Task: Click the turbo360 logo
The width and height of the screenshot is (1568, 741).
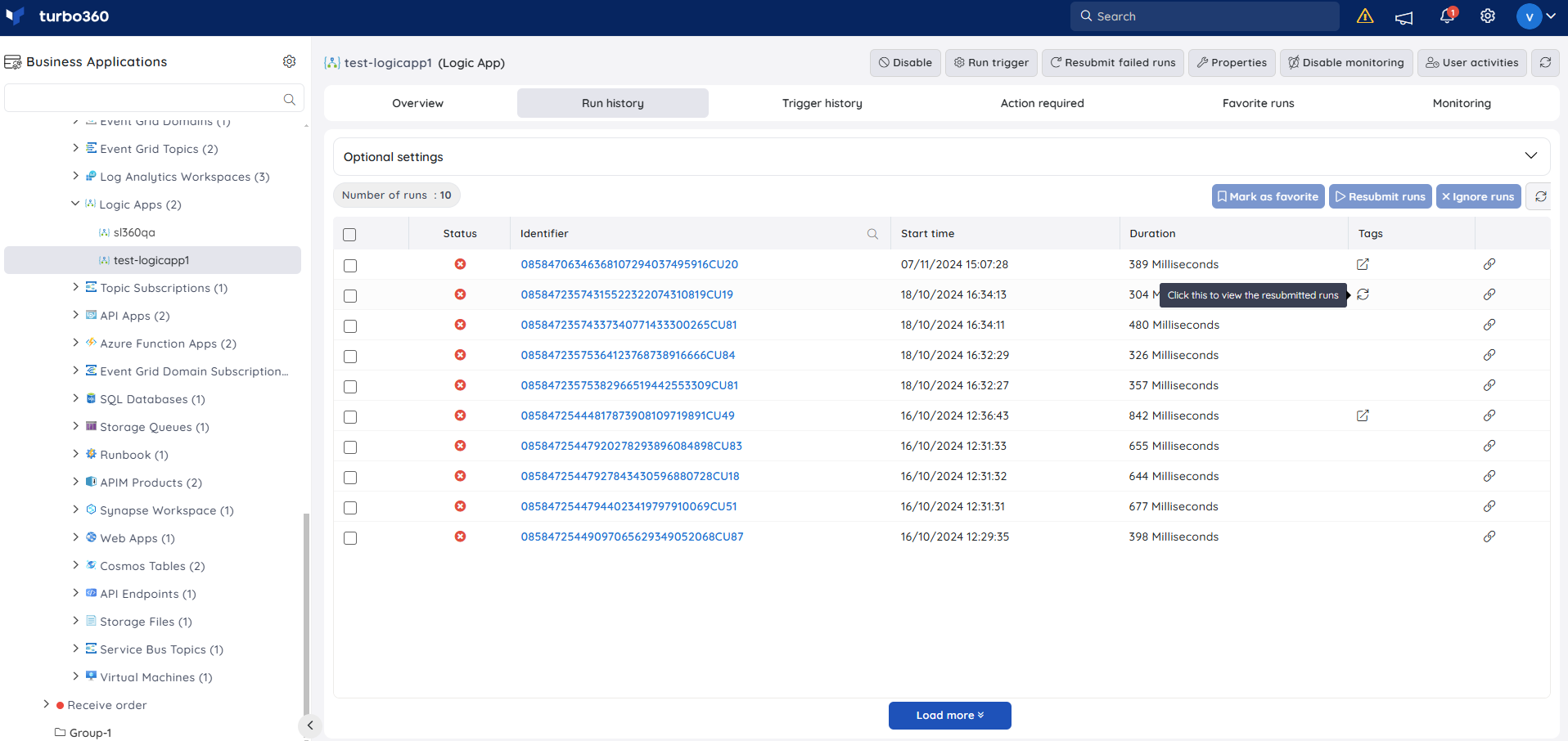Action: tap(57, 16)
